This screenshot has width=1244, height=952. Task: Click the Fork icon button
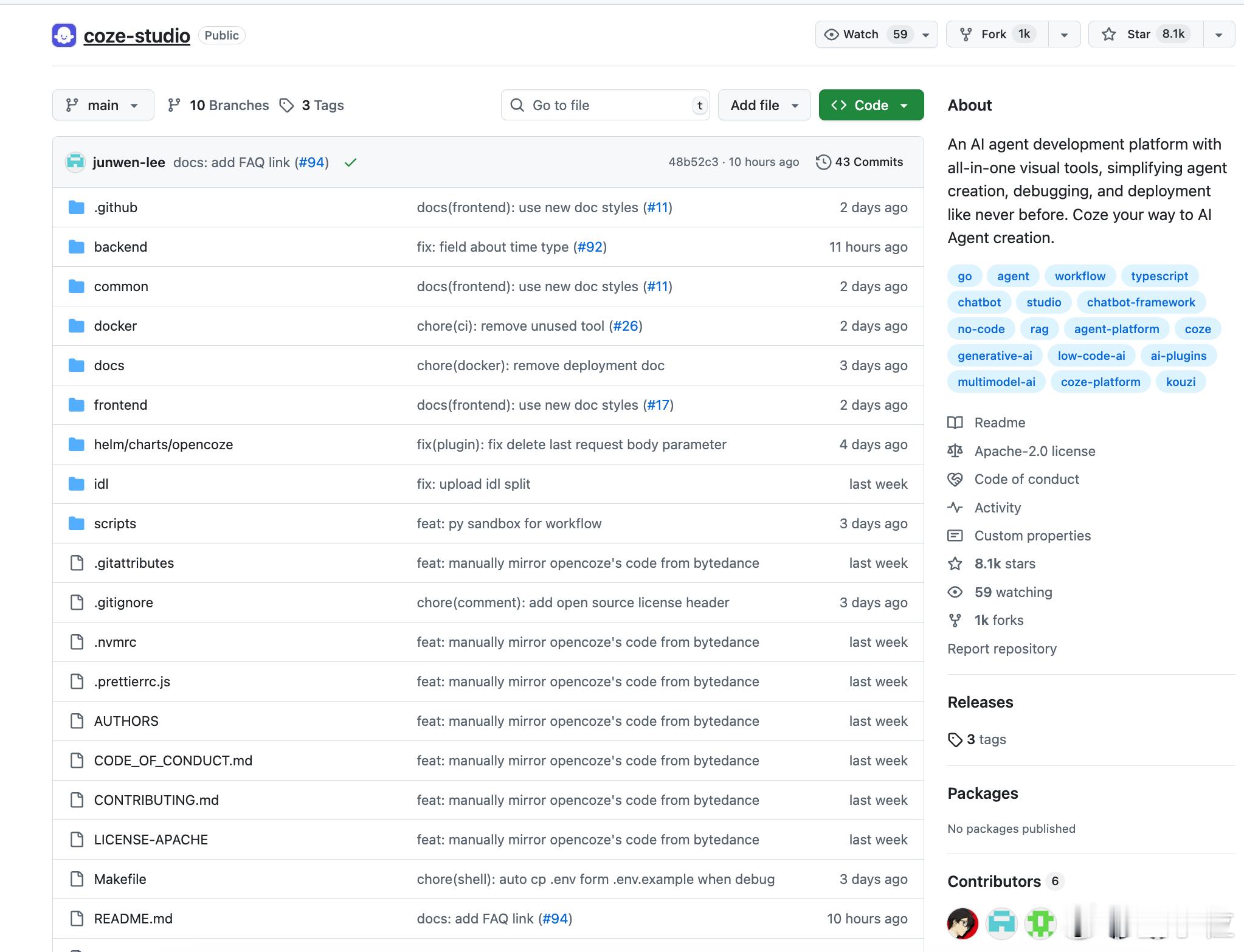966,35
